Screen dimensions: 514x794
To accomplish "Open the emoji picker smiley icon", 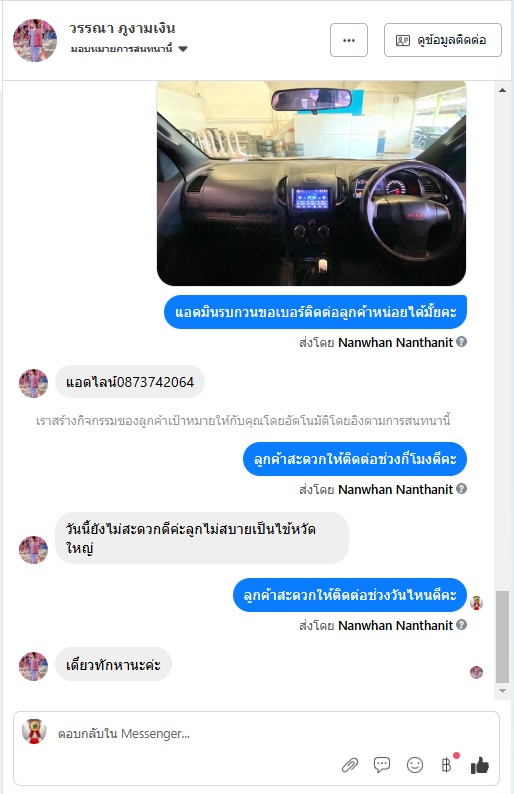I will [x=415, y=765].
